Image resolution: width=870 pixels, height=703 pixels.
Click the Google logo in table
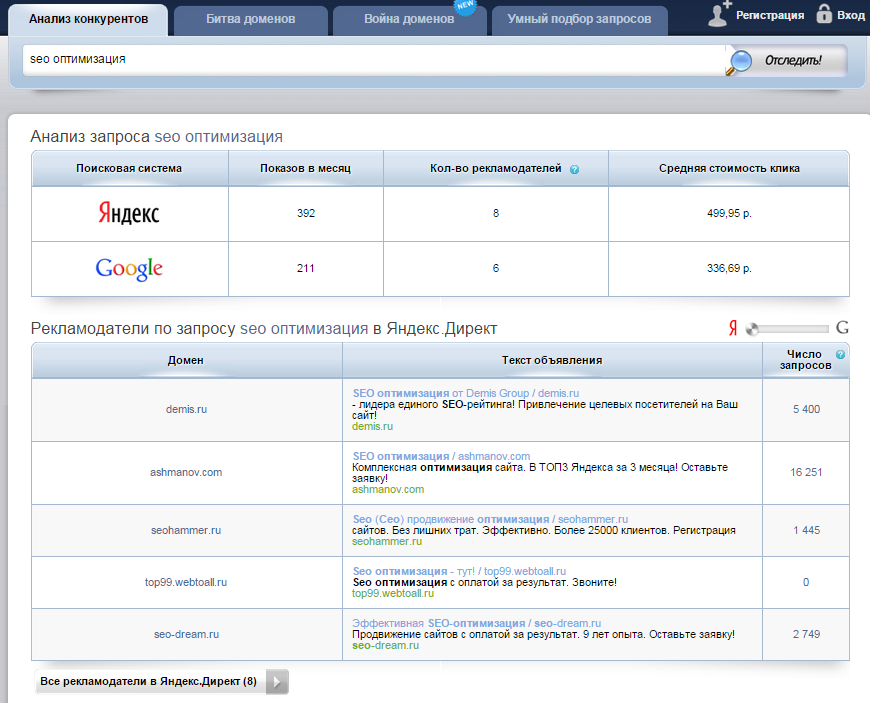(x=129, y=269)
